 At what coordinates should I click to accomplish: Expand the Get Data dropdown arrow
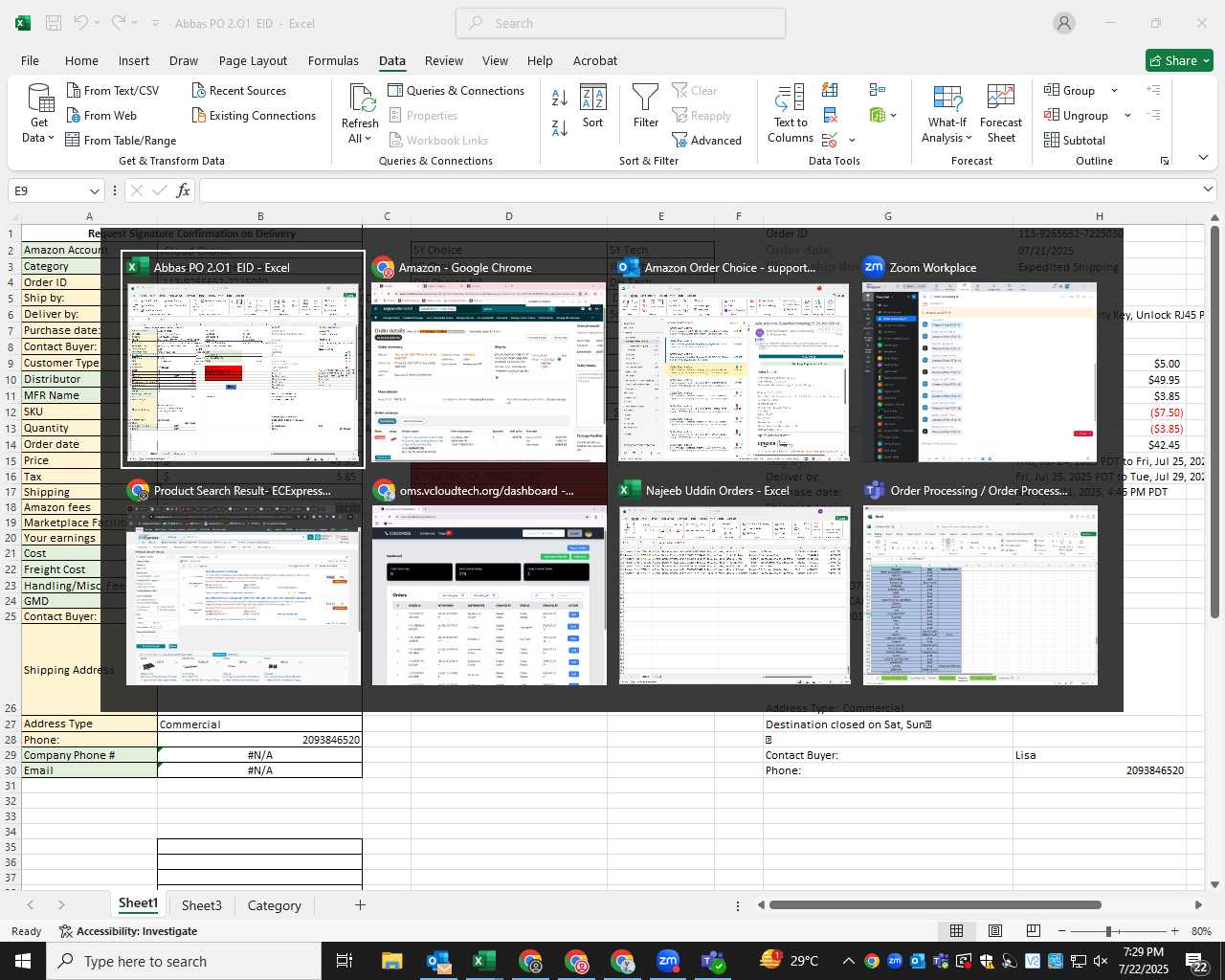coord(51,138)
